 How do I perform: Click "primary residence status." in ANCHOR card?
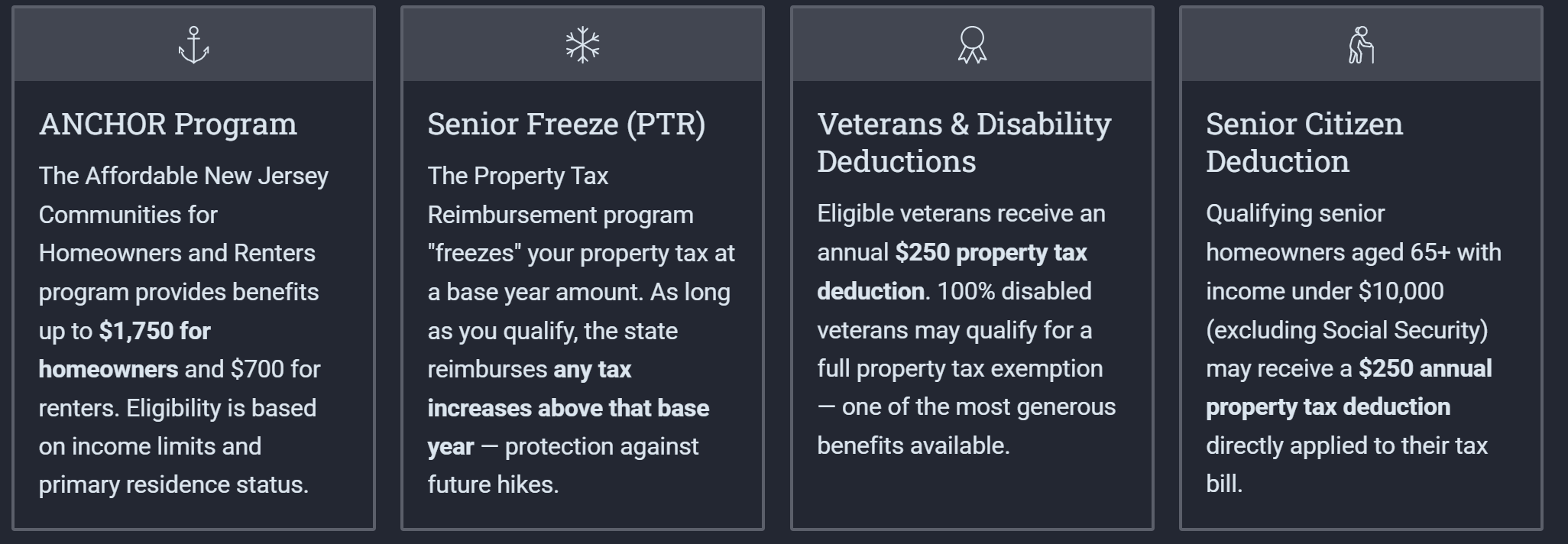173,485
